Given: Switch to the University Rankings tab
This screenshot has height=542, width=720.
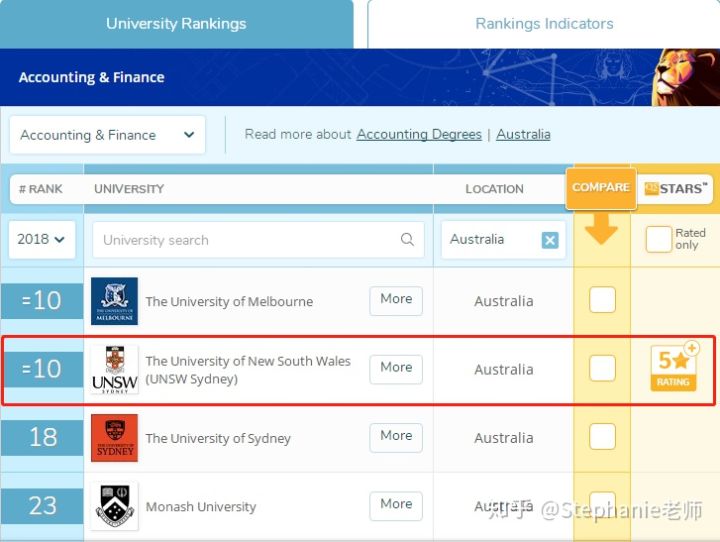Looking at the screenshot, I should [x=176, y=24].
